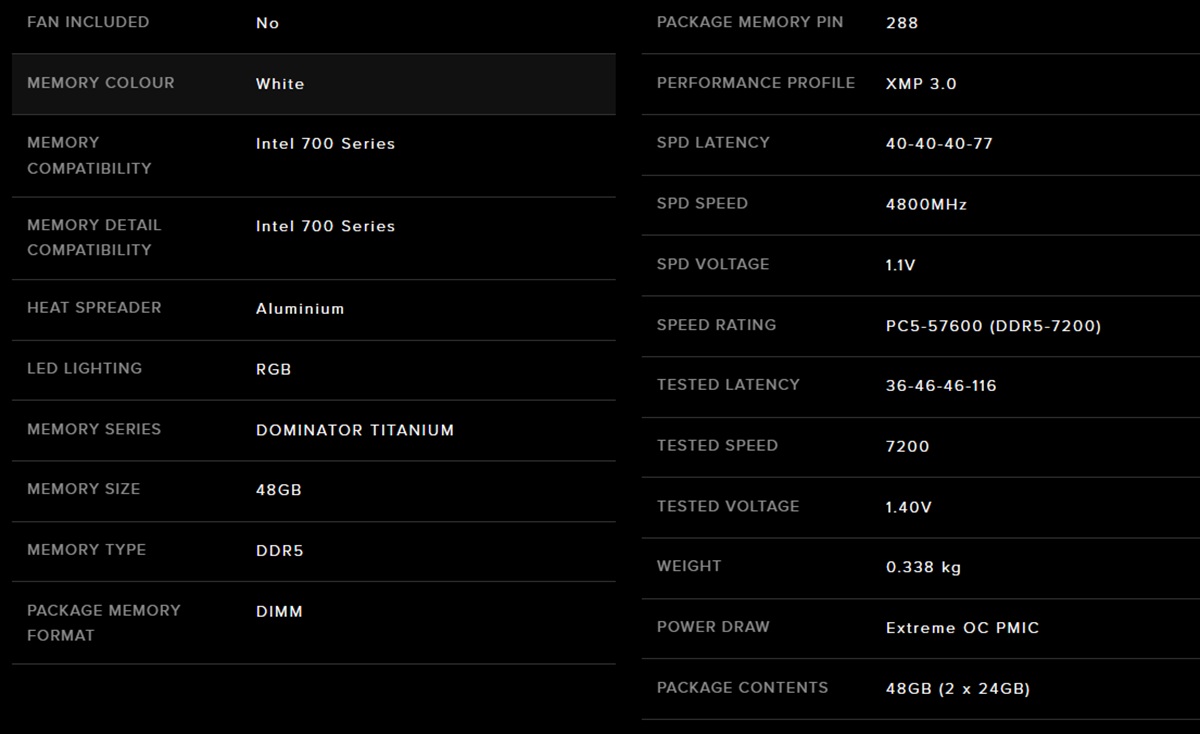The height and width of the screenshot is (734, 1200).
Task: Click the "MEMORY DETAIL COMPATIBILITY" label
Action: (94, 237)
